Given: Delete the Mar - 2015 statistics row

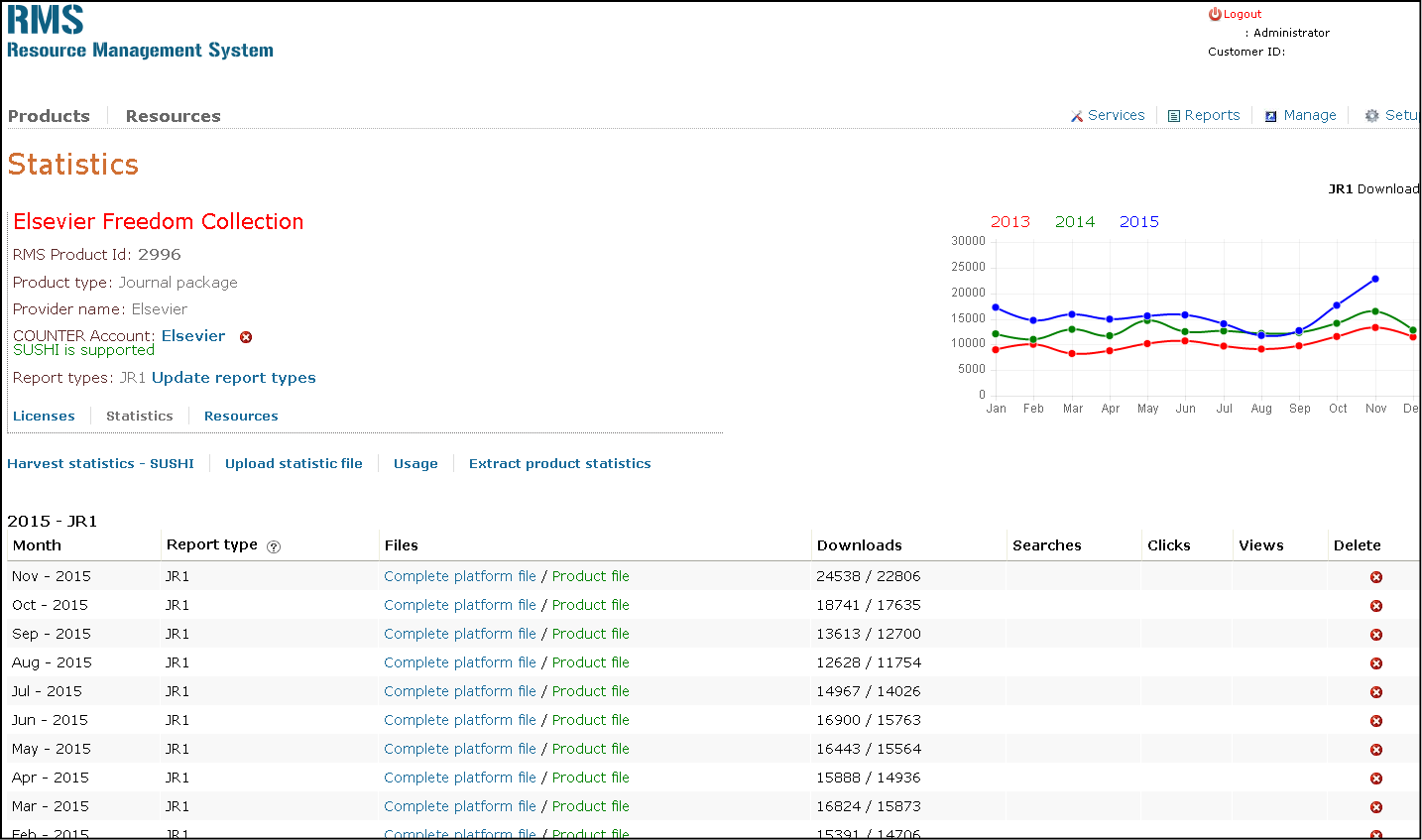Looking at the screenshot, I should pos(1376,807).
